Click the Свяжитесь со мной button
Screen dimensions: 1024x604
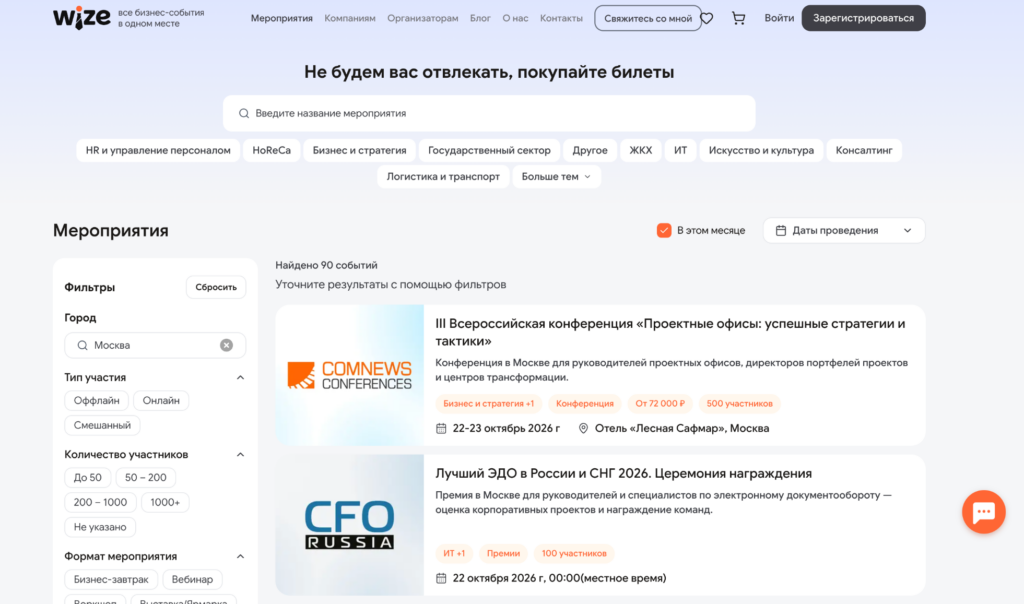coord(648,18)
